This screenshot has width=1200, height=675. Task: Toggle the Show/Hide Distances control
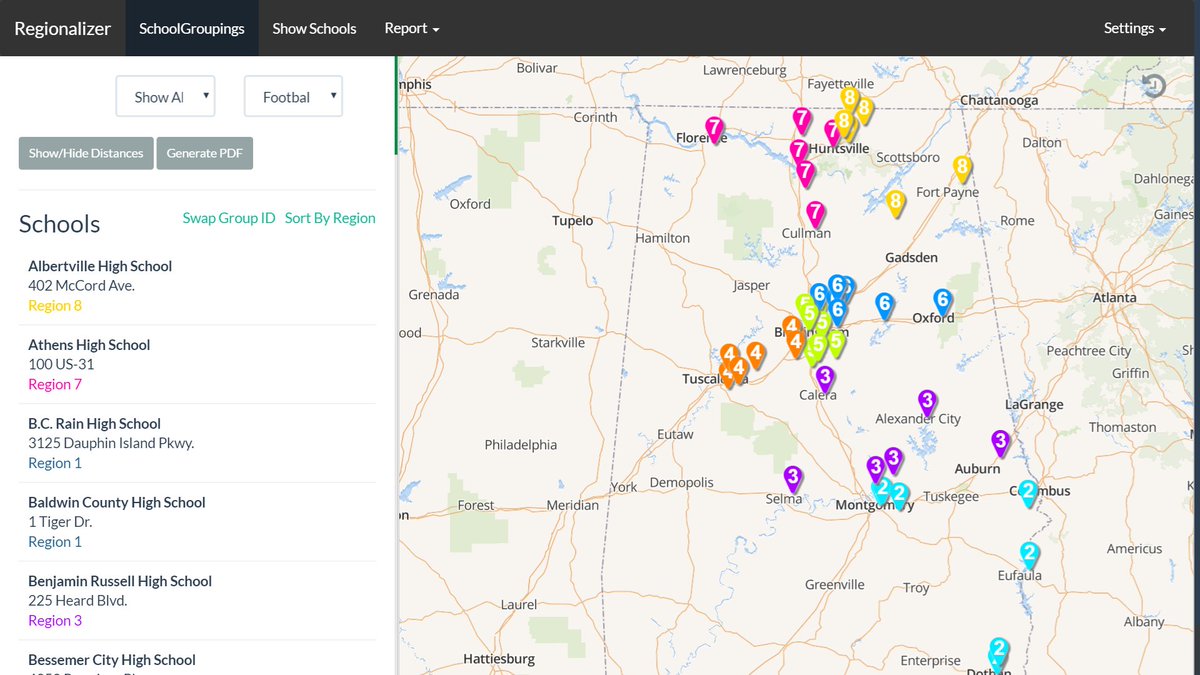click(x=85, y=153)
